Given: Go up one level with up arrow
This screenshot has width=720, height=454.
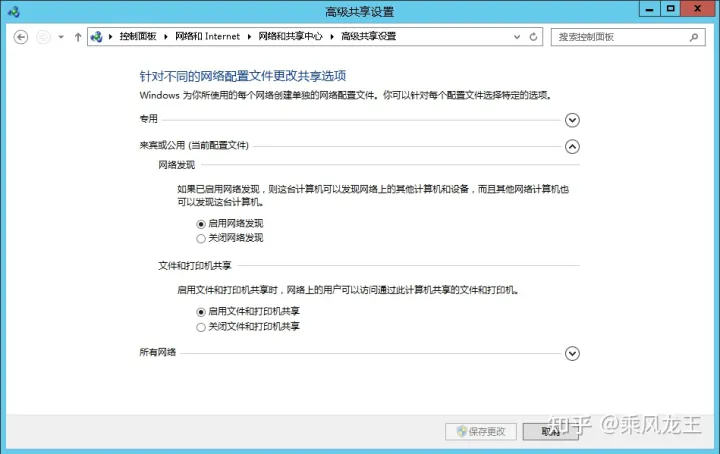Looking at the screenshot, I should click(x=78, y=37).
